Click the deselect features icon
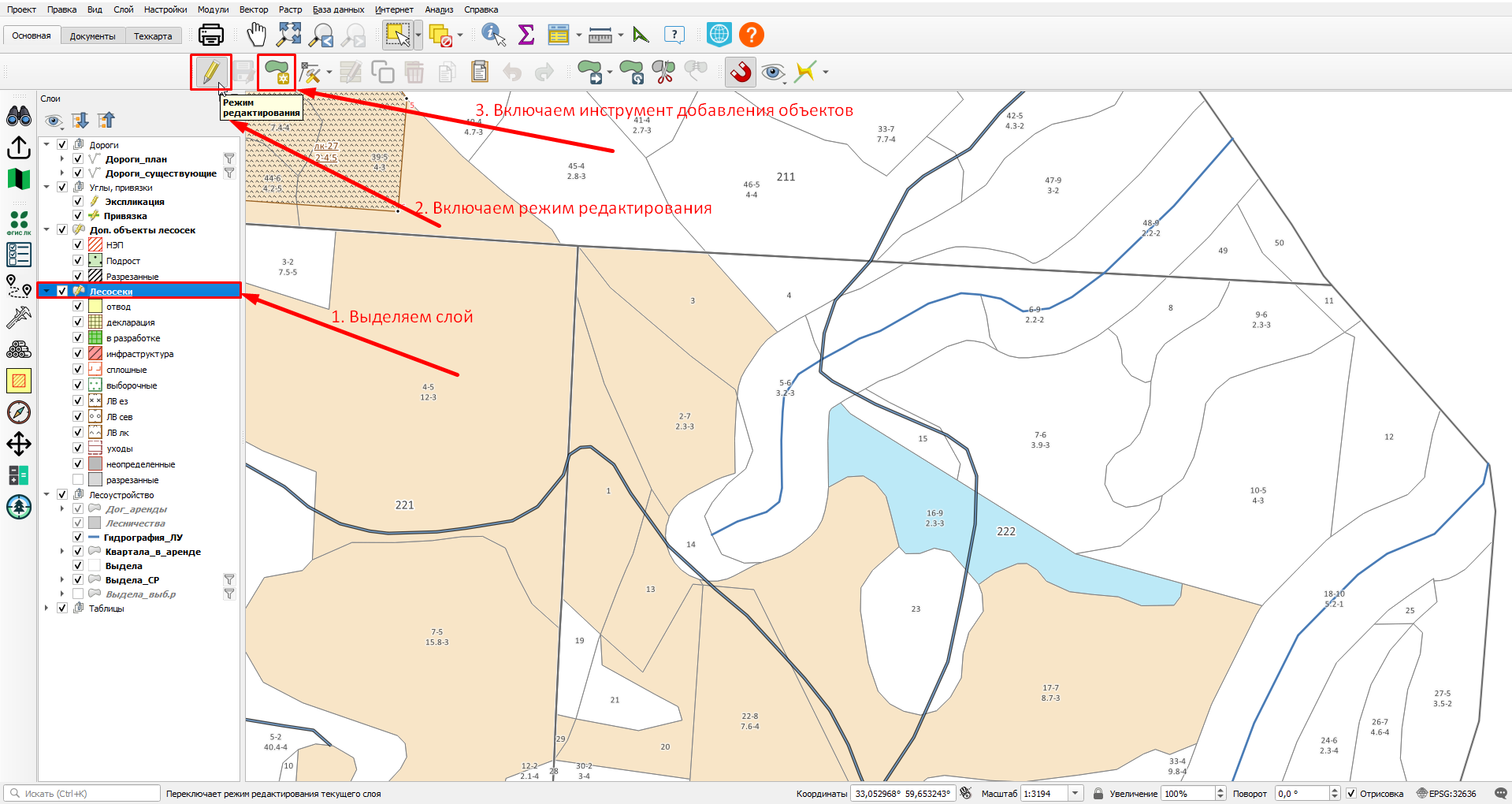 pos(441,35)
